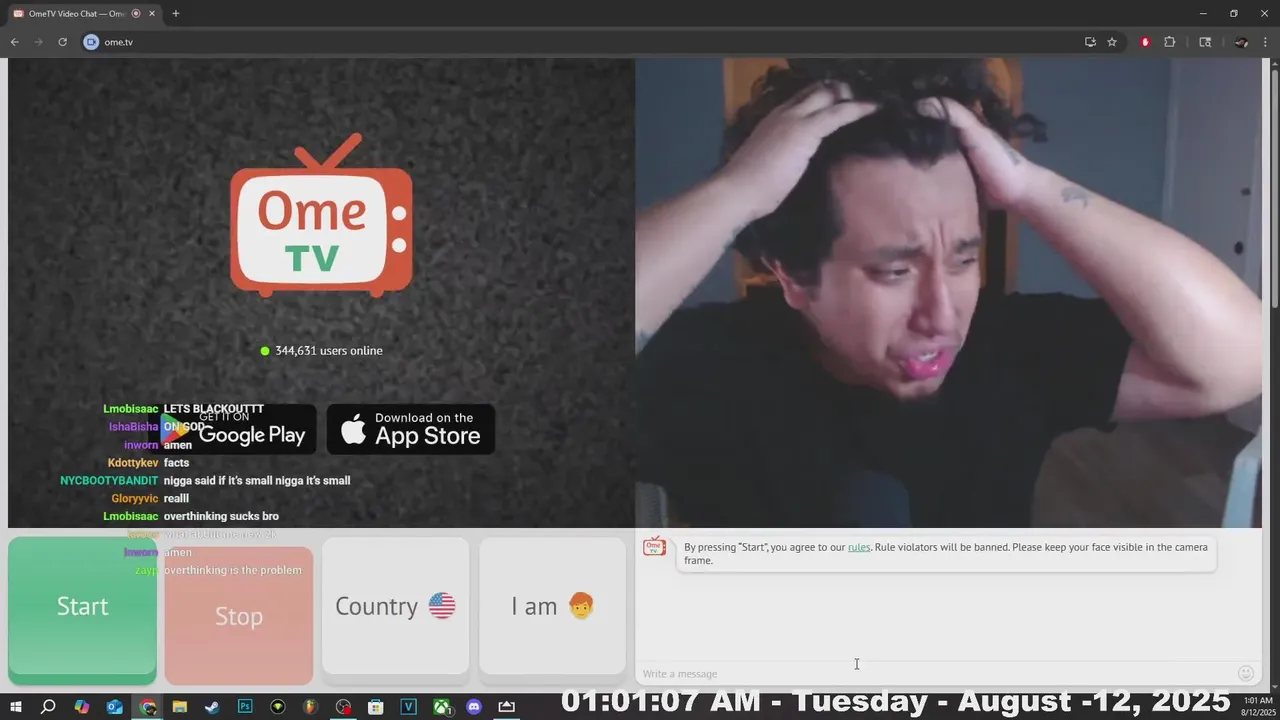Open the red hand ad-blocker extension
This screenshot has width=1280, height=720.
click(1145, 42)
